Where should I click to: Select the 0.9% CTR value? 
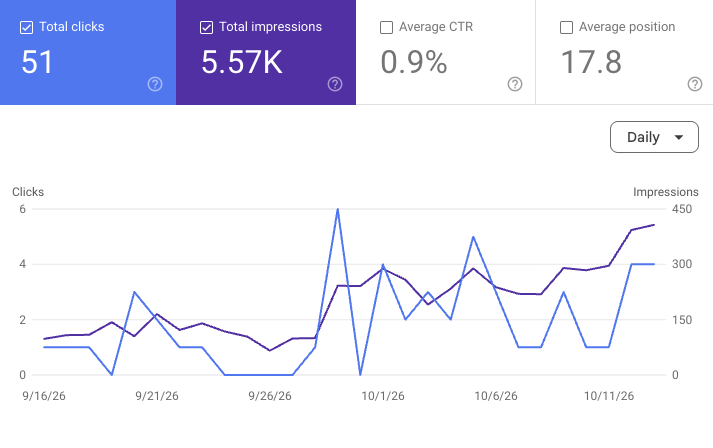[x=414, y=62]
